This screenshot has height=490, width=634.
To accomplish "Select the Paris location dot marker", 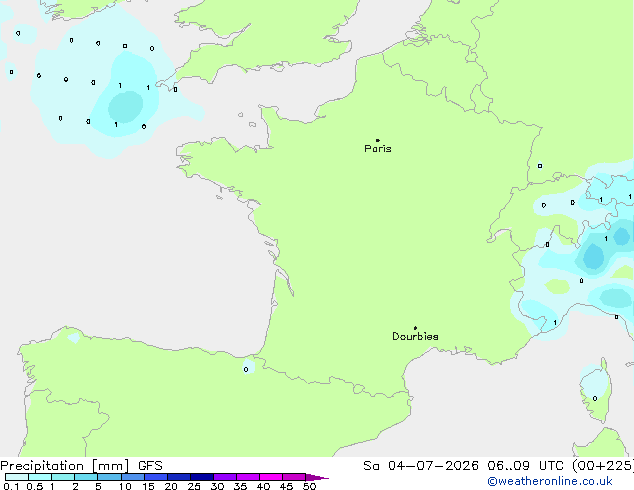I will 378,140.
